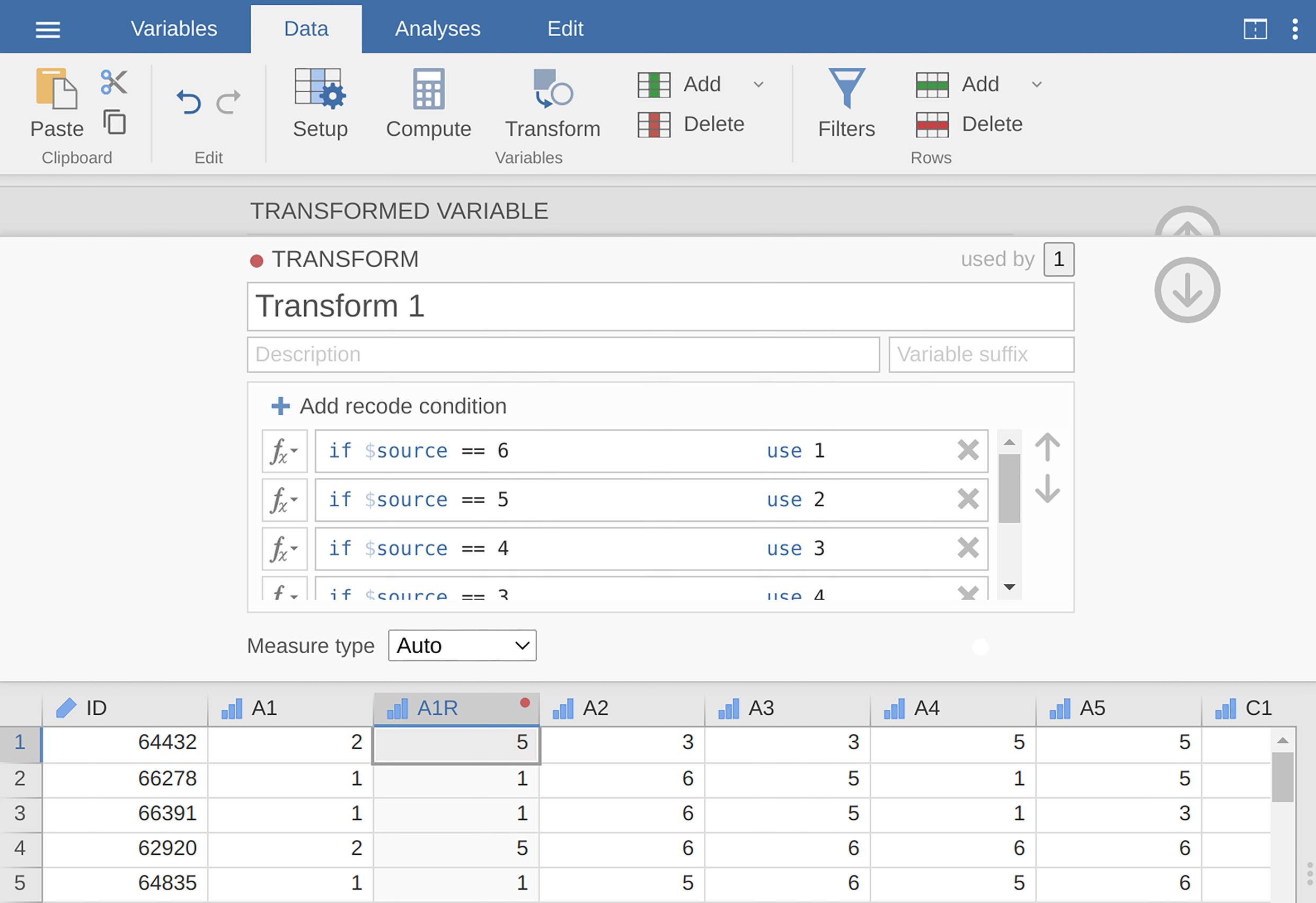The width and height of the screenshot is (1316, 903).
Task: Remove the 'source == 5' recode condition
Action: [x=968, y=499]
